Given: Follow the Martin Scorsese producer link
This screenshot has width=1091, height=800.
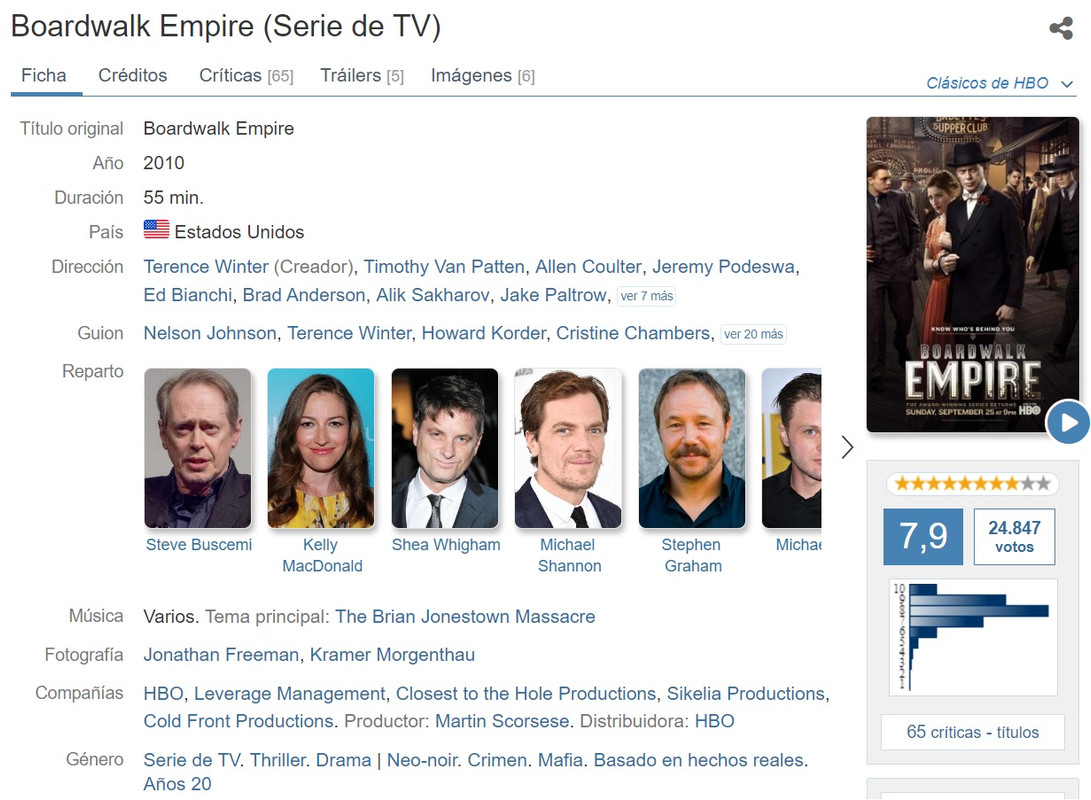Looking at the screenshot, I should point(502,721).
